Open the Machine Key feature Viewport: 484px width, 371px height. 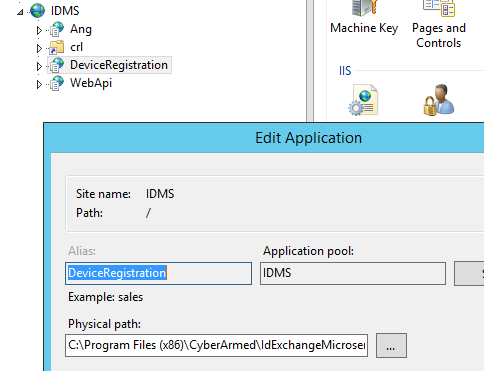364,17
